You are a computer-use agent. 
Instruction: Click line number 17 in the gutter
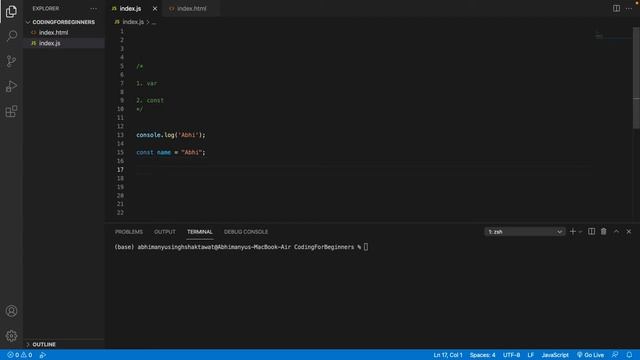pyautogui.click(x=120, y=170)
